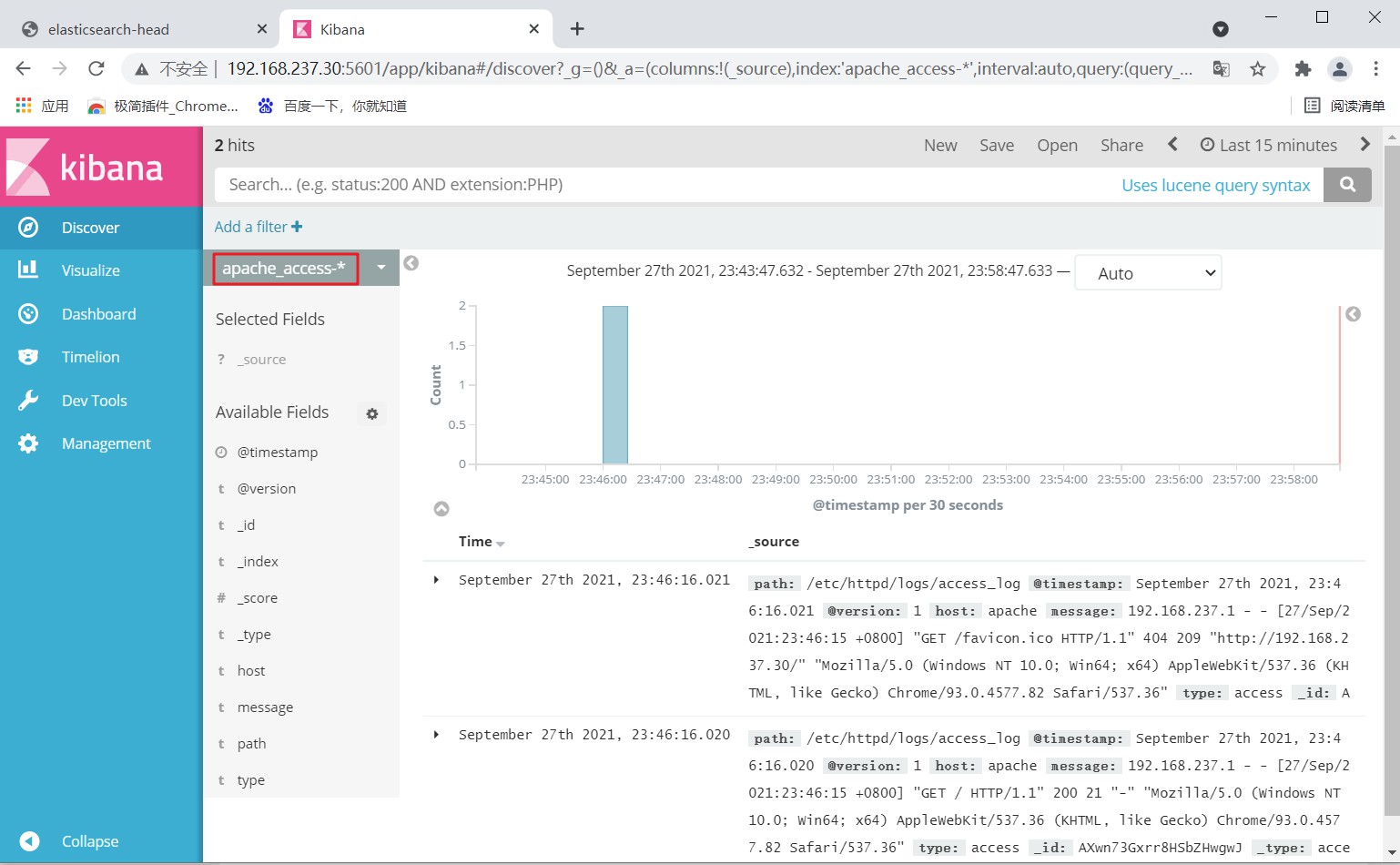Click the plus icon beside Add a filter

pos(297,227)
